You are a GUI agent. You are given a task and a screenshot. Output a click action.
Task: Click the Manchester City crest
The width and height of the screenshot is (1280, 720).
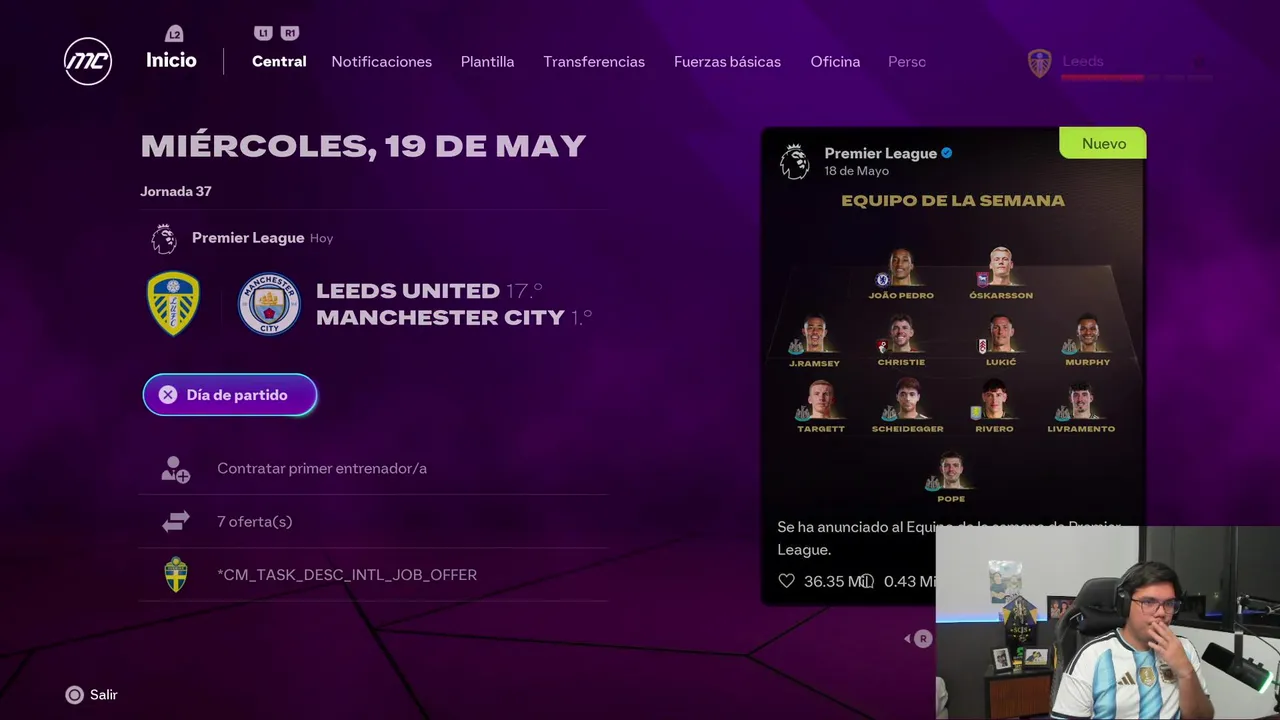[269, 304]
